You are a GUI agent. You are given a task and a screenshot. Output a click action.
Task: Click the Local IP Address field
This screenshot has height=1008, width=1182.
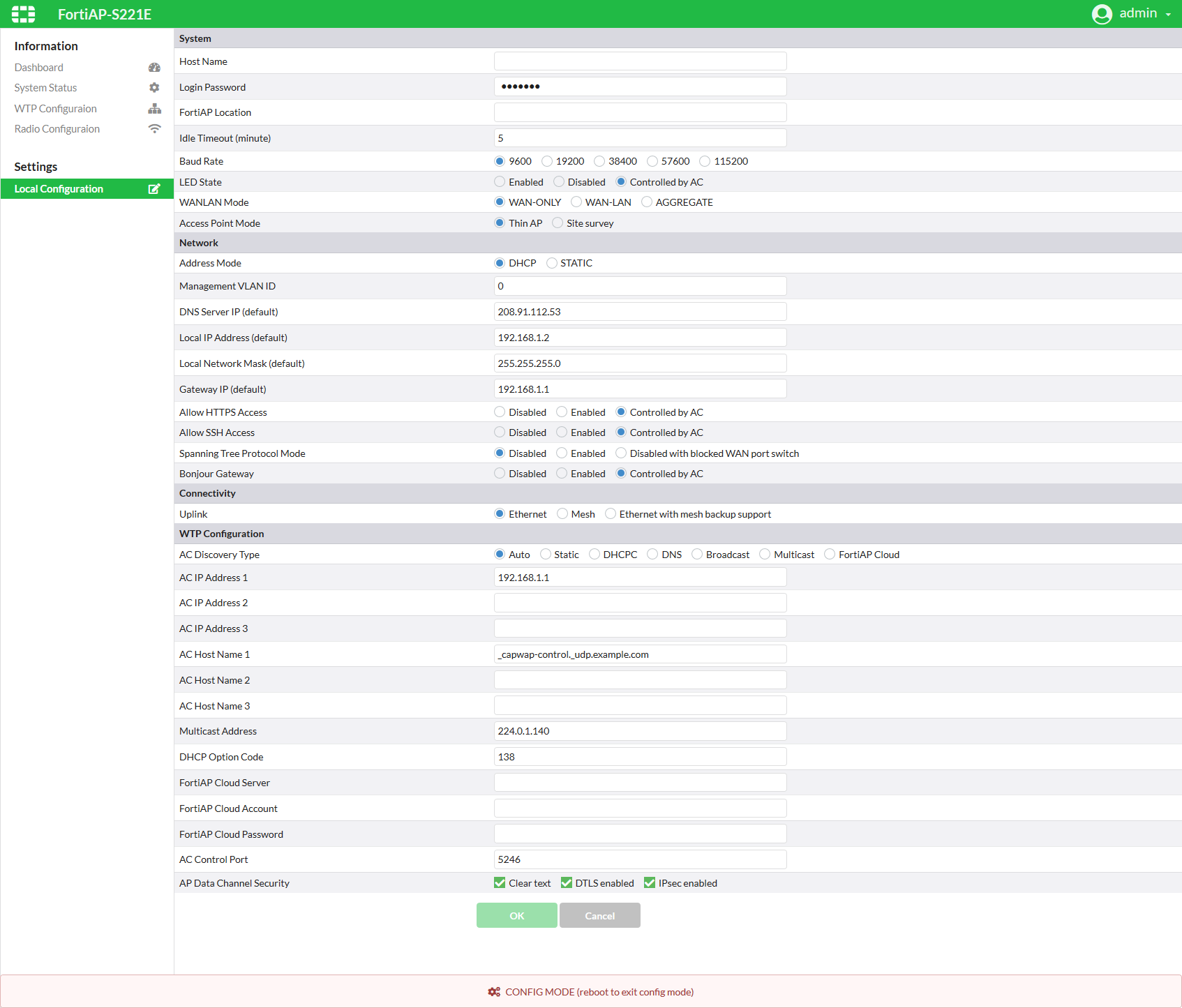click(x=641, y=338)
